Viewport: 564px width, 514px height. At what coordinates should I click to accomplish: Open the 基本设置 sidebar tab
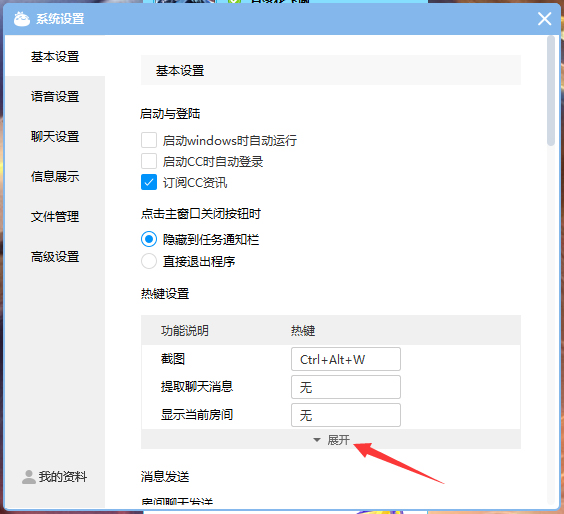55,56
